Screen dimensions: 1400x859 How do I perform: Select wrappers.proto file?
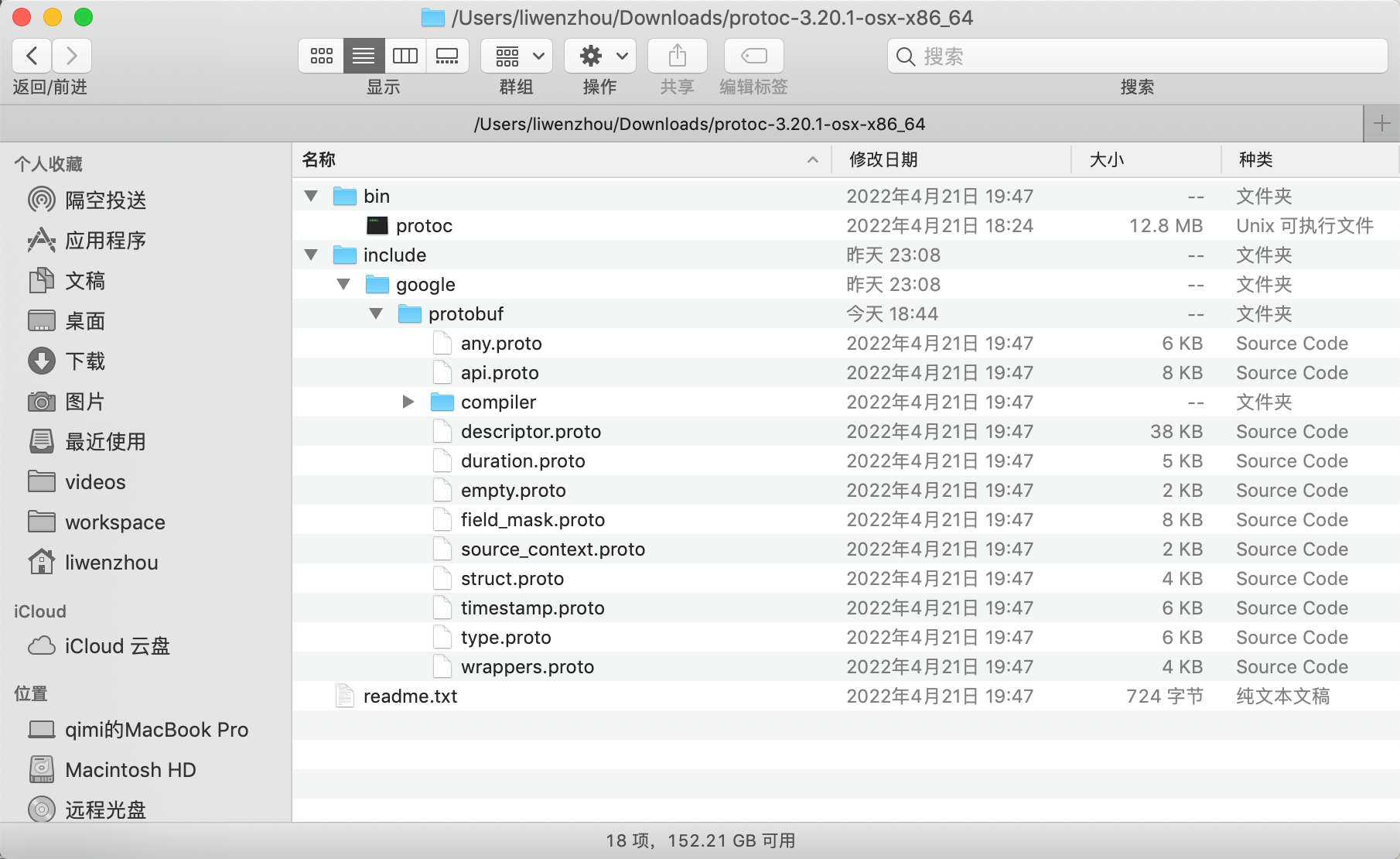coord(846,666)
